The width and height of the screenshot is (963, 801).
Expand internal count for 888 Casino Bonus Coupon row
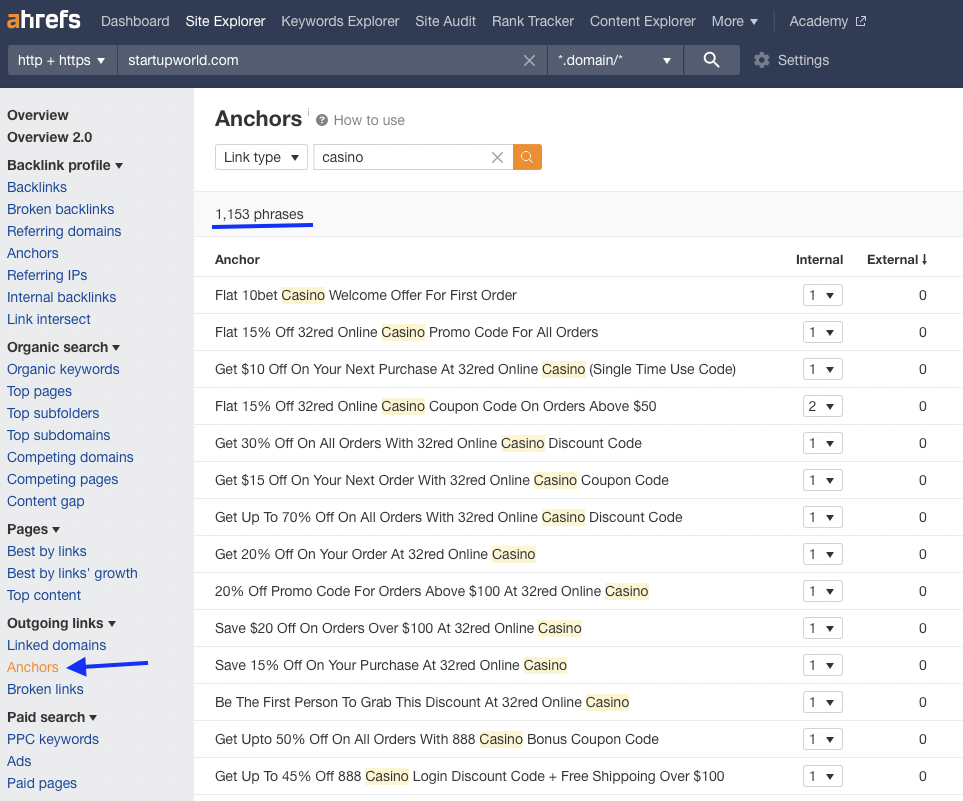tap(822, 739)
